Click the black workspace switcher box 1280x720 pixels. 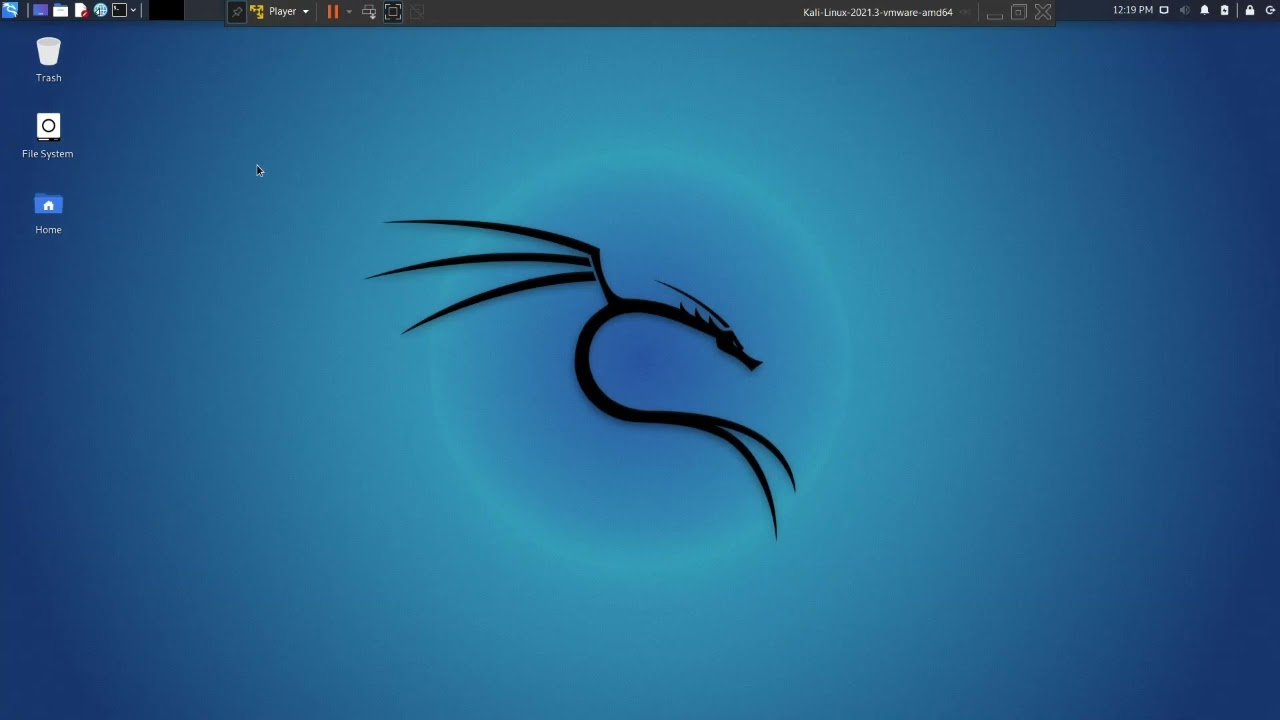click(166, 11)
